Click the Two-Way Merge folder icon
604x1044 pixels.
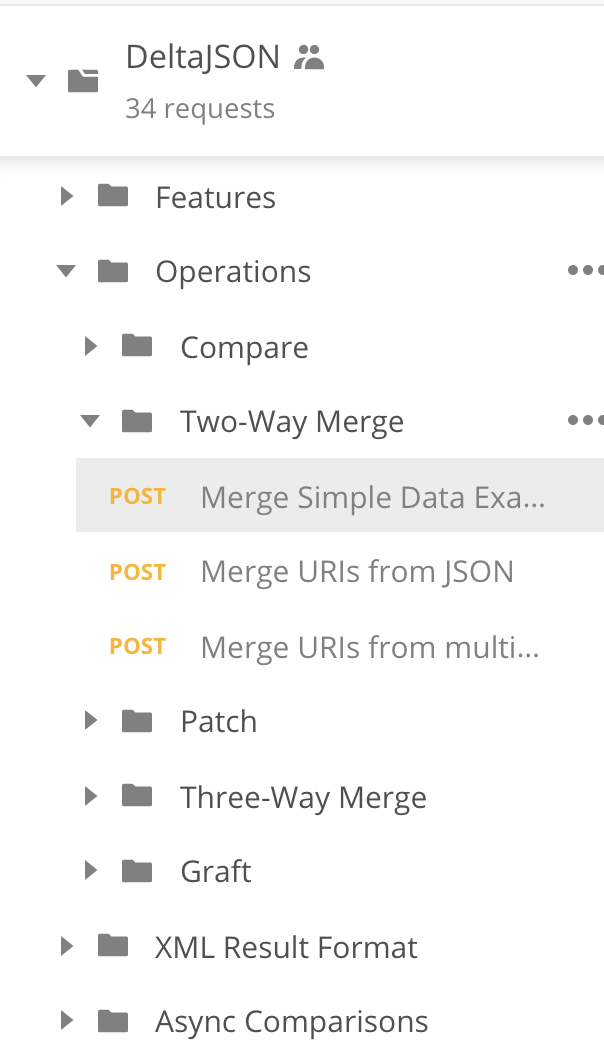(x=137, y=421)
